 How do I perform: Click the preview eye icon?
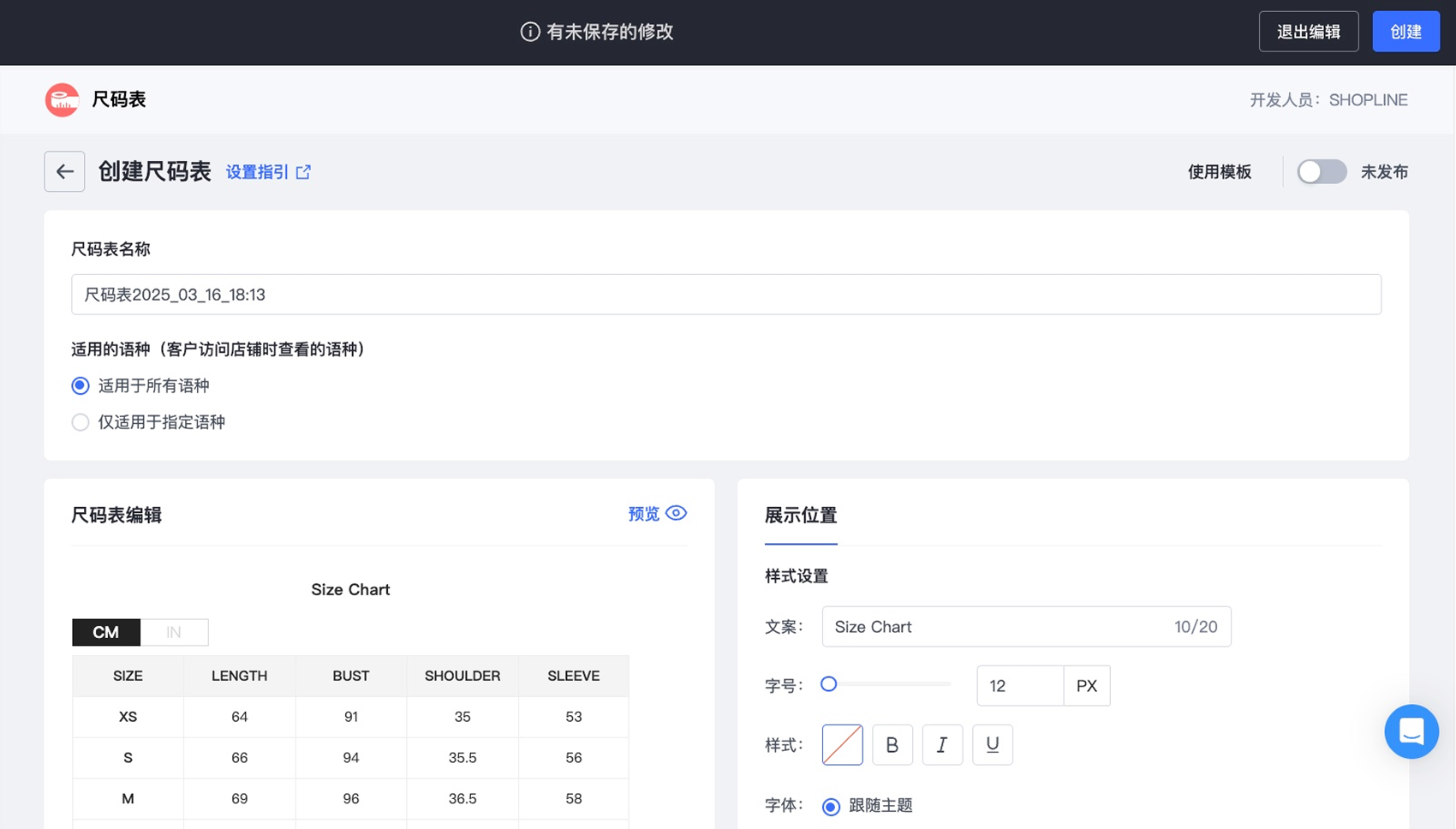pyautogui.click(x=676, y=513)
